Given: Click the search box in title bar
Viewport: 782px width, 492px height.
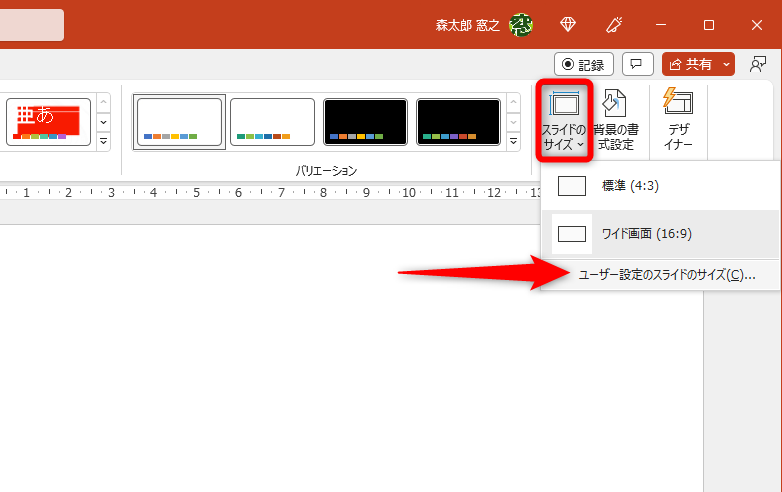Looking at the screenshot, I should pyautogui.click(x=32, y=24).
